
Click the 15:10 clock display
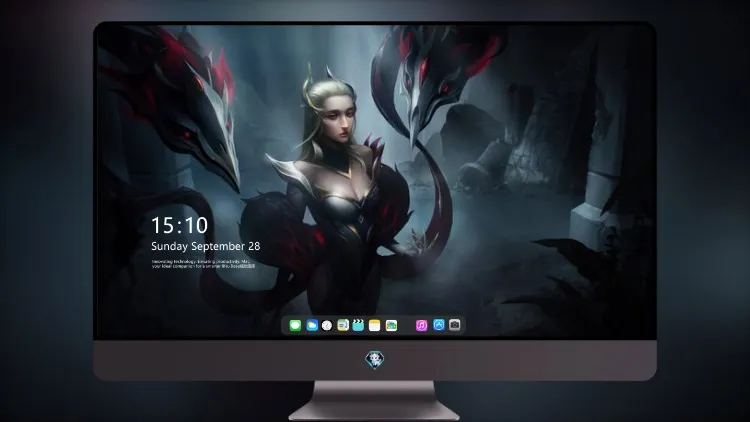pos(180,225)
